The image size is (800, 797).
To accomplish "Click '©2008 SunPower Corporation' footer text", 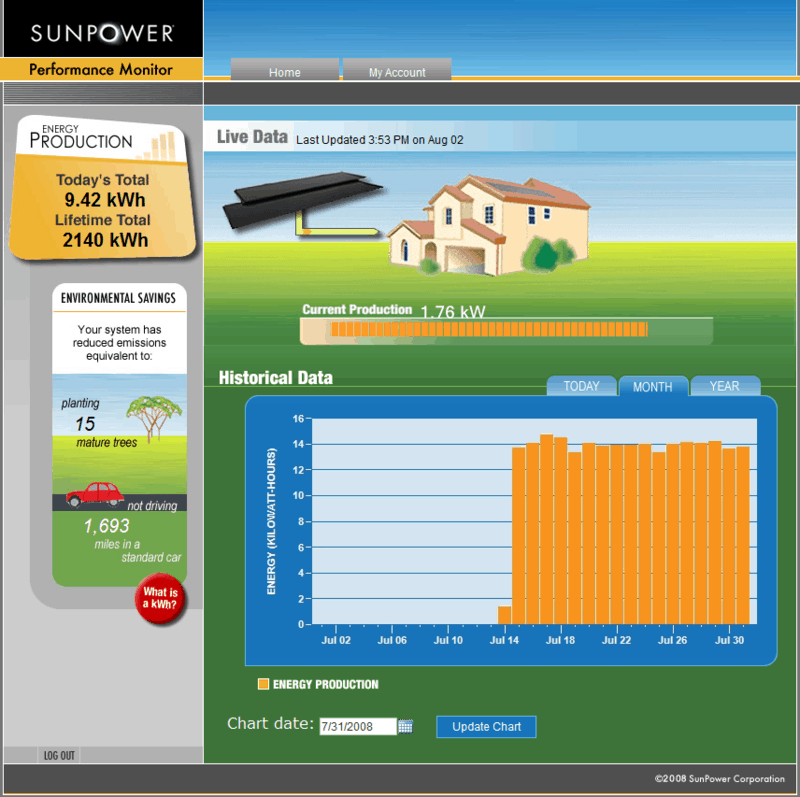I will coord(719,778).
